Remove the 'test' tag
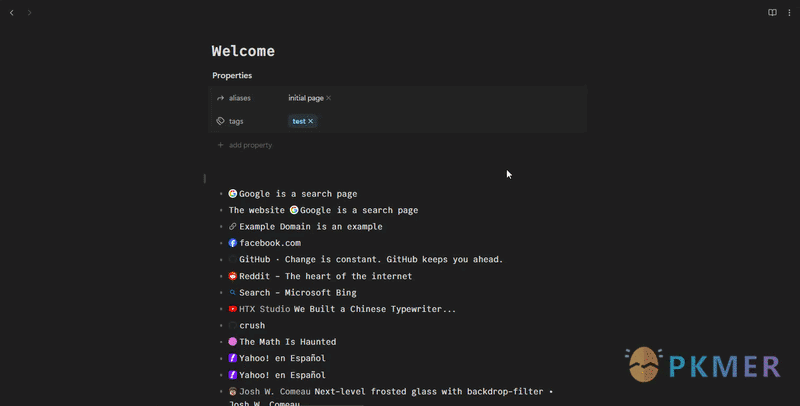The image size is (800, 406). [311, 121]
